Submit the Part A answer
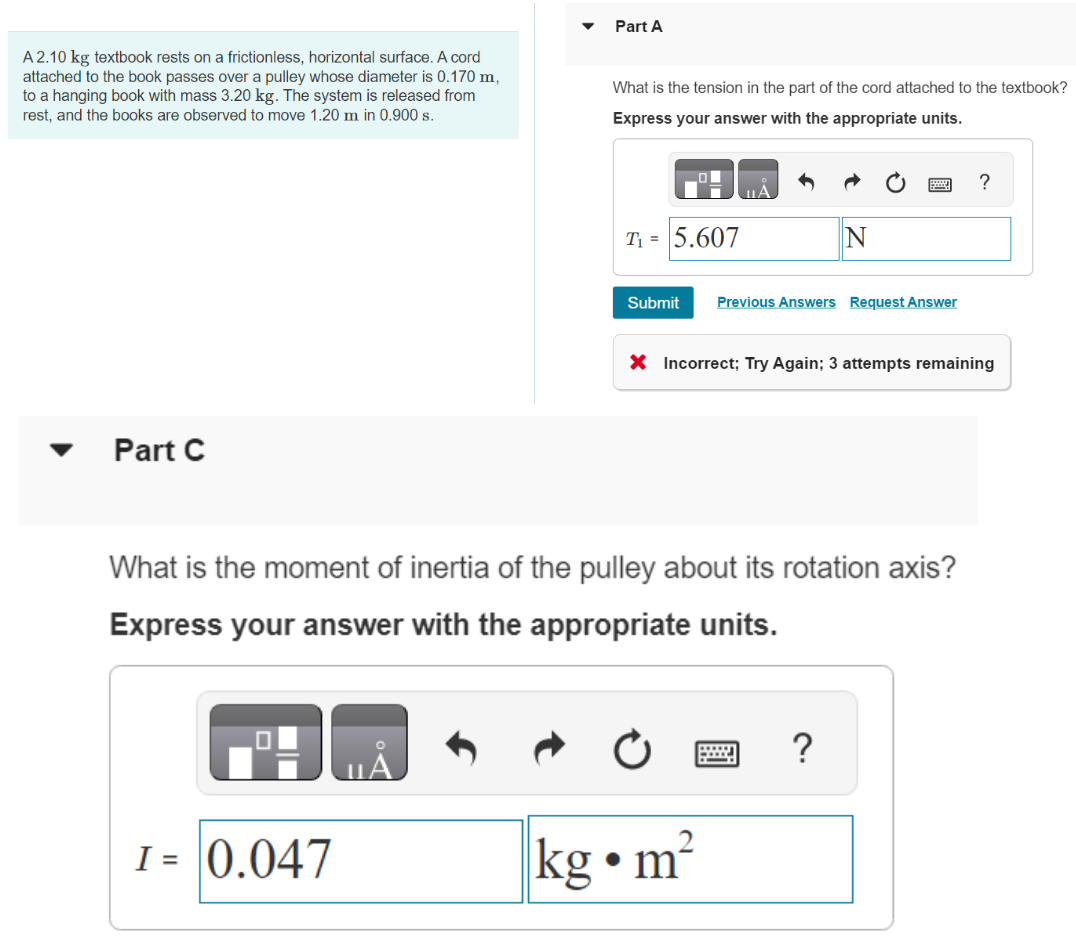Image resolution: width=1076 pixels, height=942 pixels. coord(652,302)
